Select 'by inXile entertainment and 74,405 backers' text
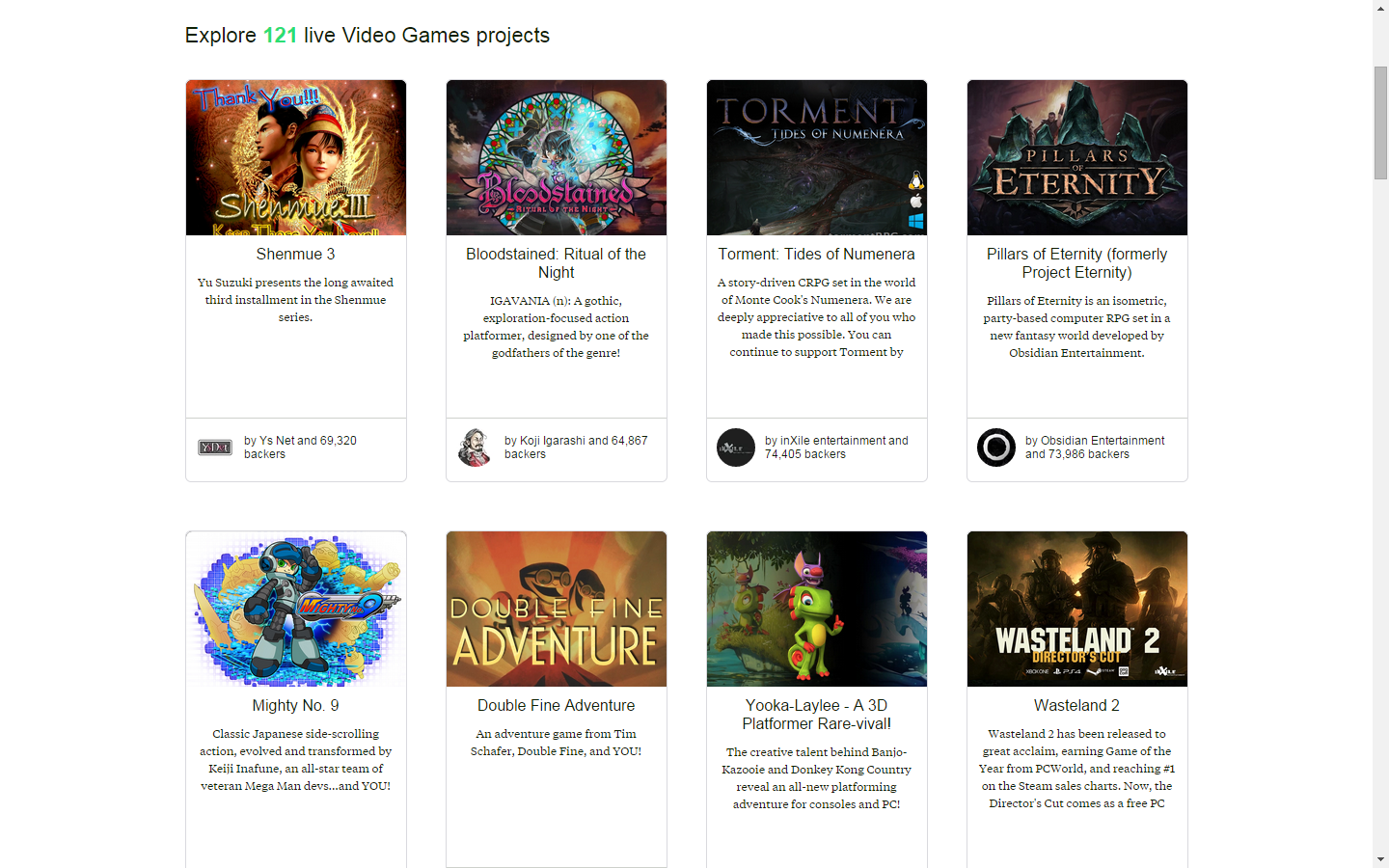 pos(836,448)
